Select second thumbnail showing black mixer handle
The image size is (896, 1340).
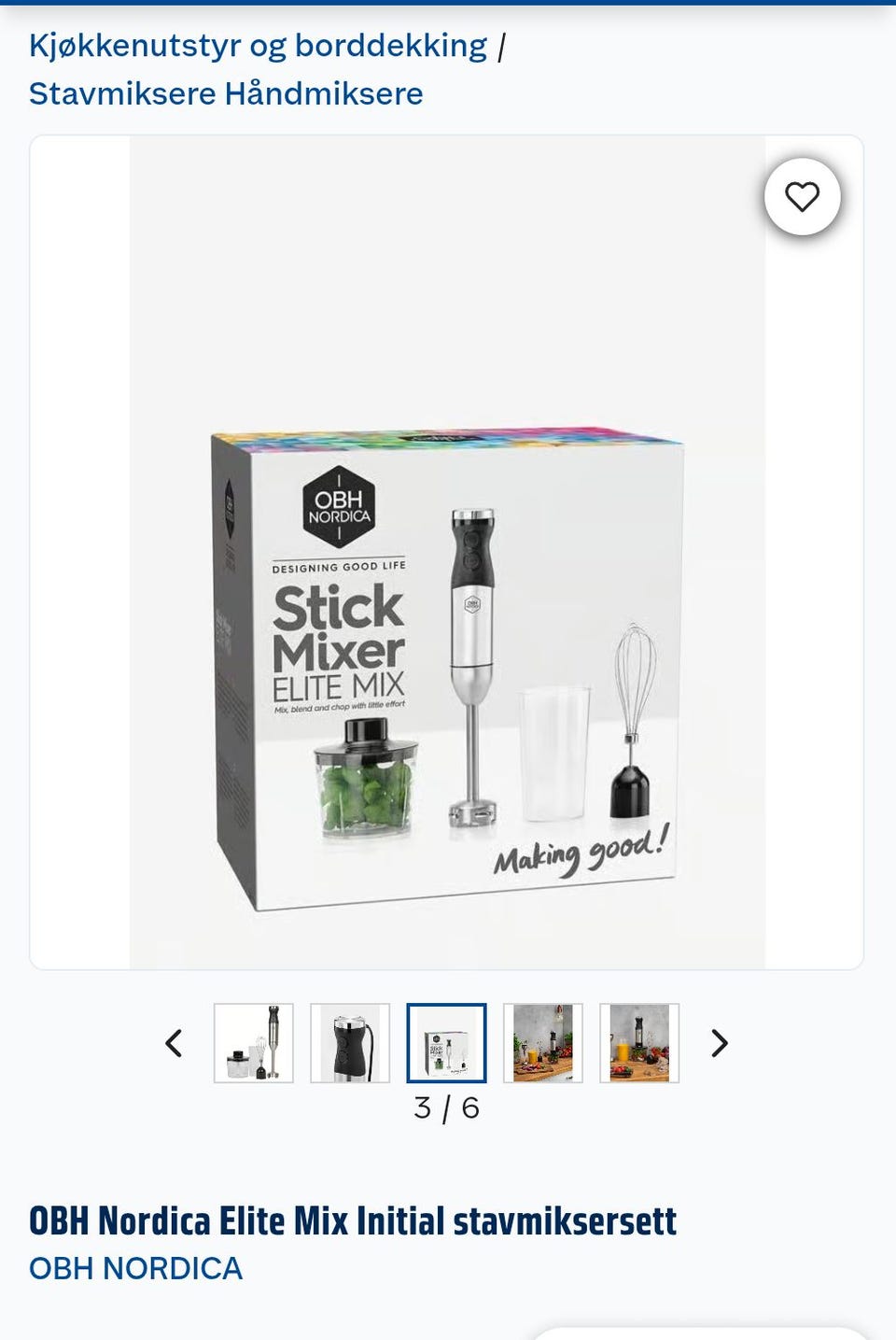coord(350,1043)
